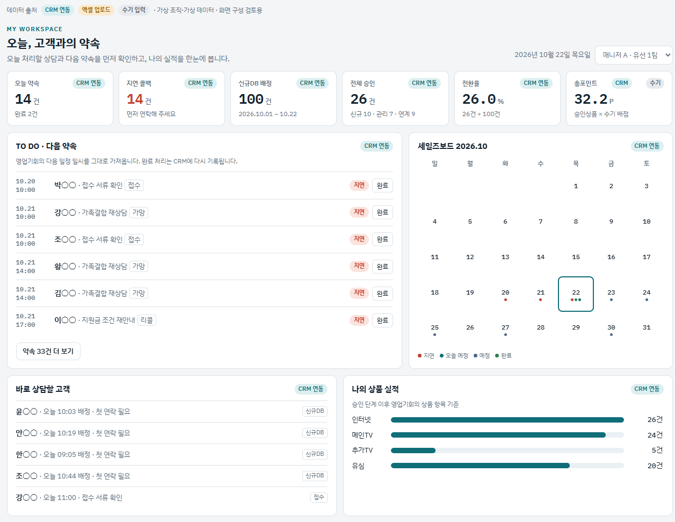Click CRM 연동 badge in 나의 상품 실적 panel
Image resolution: width=675 pixels, height=522 pixels.
647,389
